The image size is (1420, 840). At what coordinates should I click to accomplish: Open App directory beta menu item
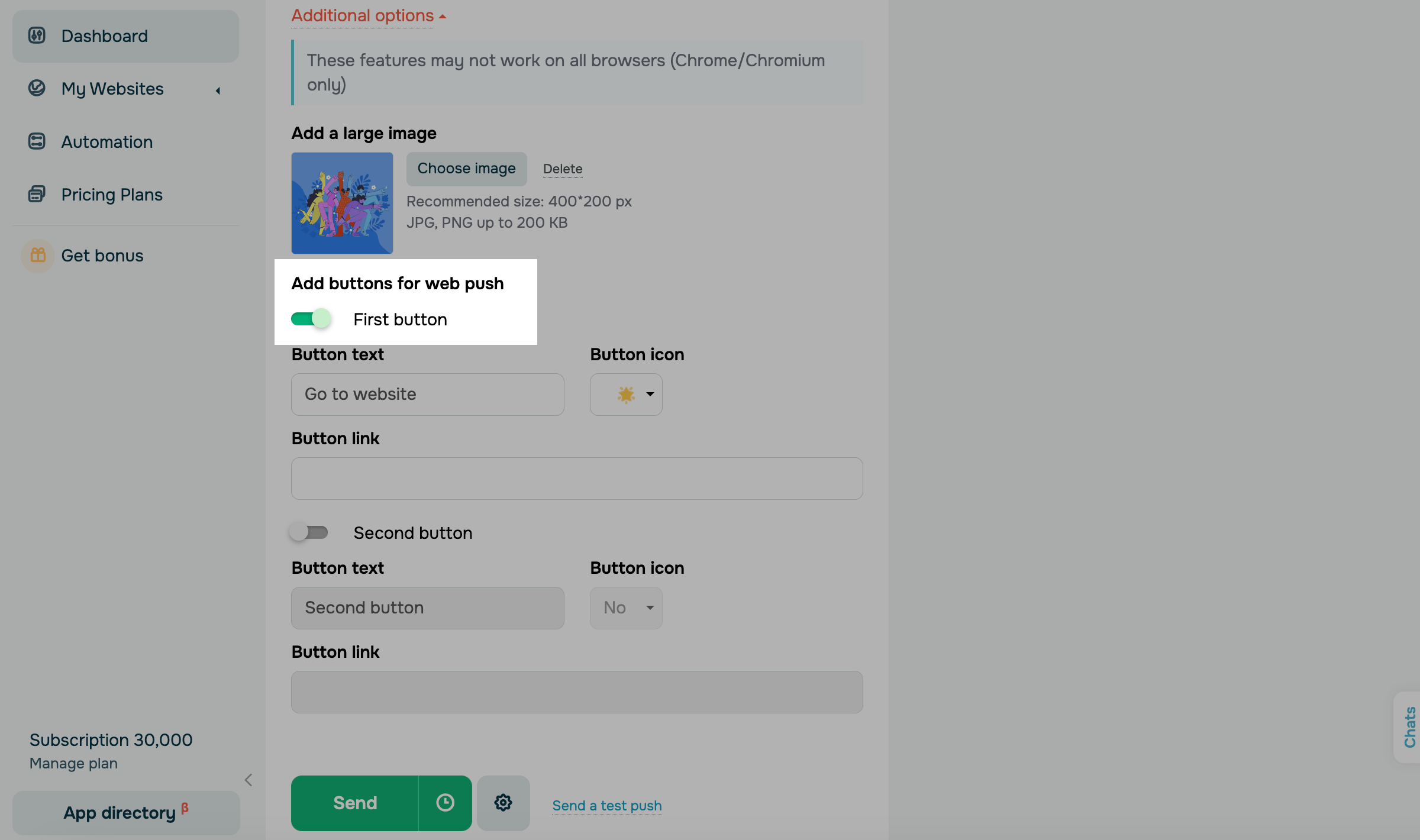point(126,813)
